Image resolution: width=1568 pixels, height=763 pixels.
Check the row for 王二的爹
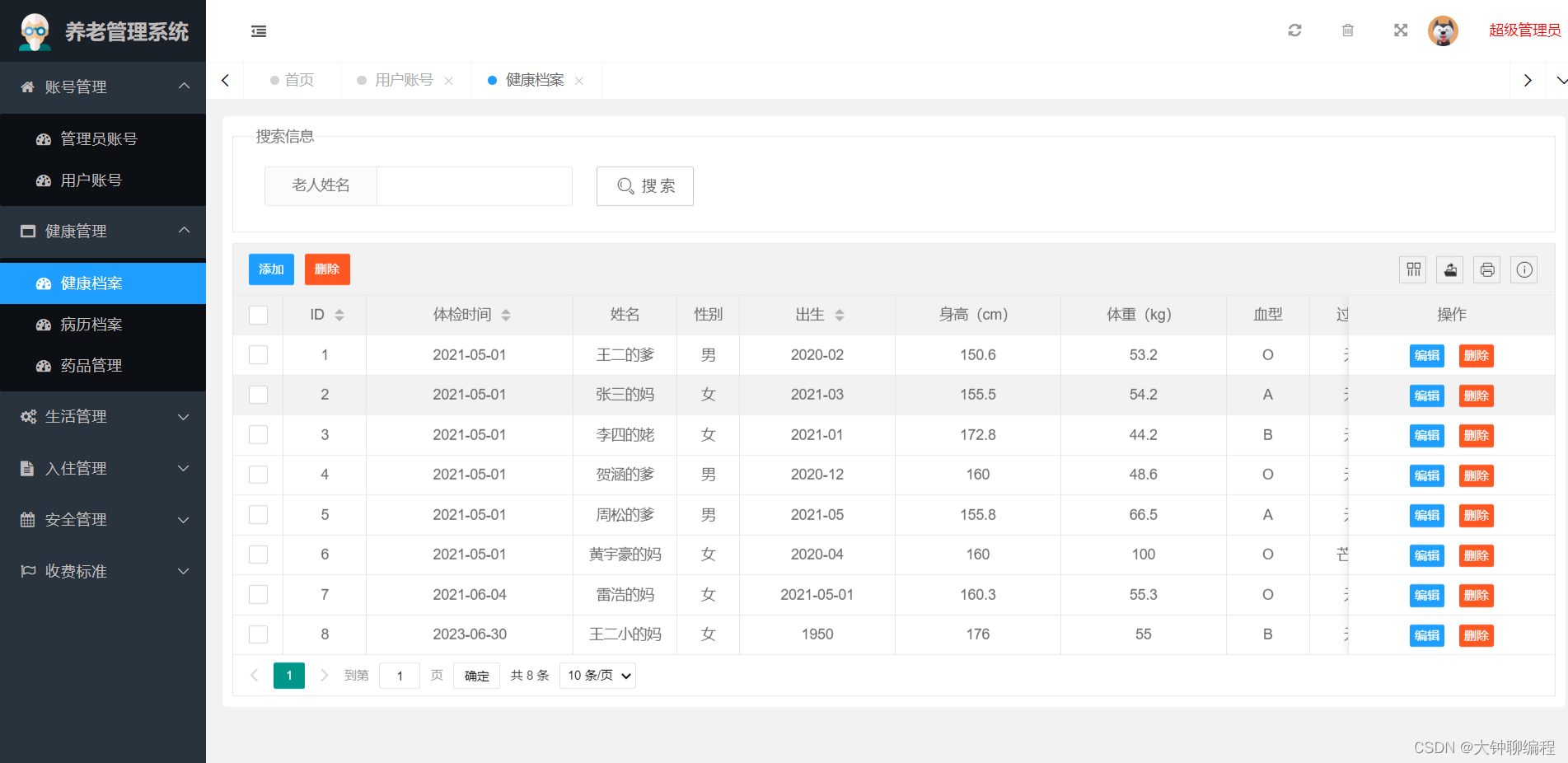(x=258, y=354)
